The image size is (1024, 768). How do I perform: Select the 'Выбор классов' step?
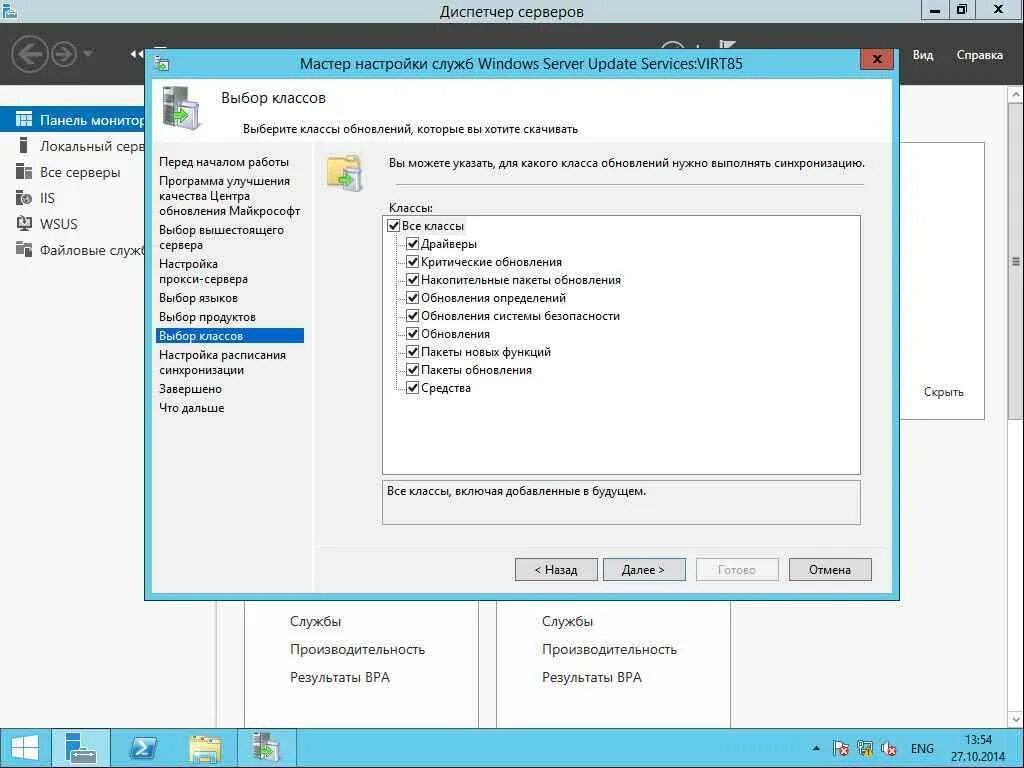pyautogui.click(x=230, y=336)
